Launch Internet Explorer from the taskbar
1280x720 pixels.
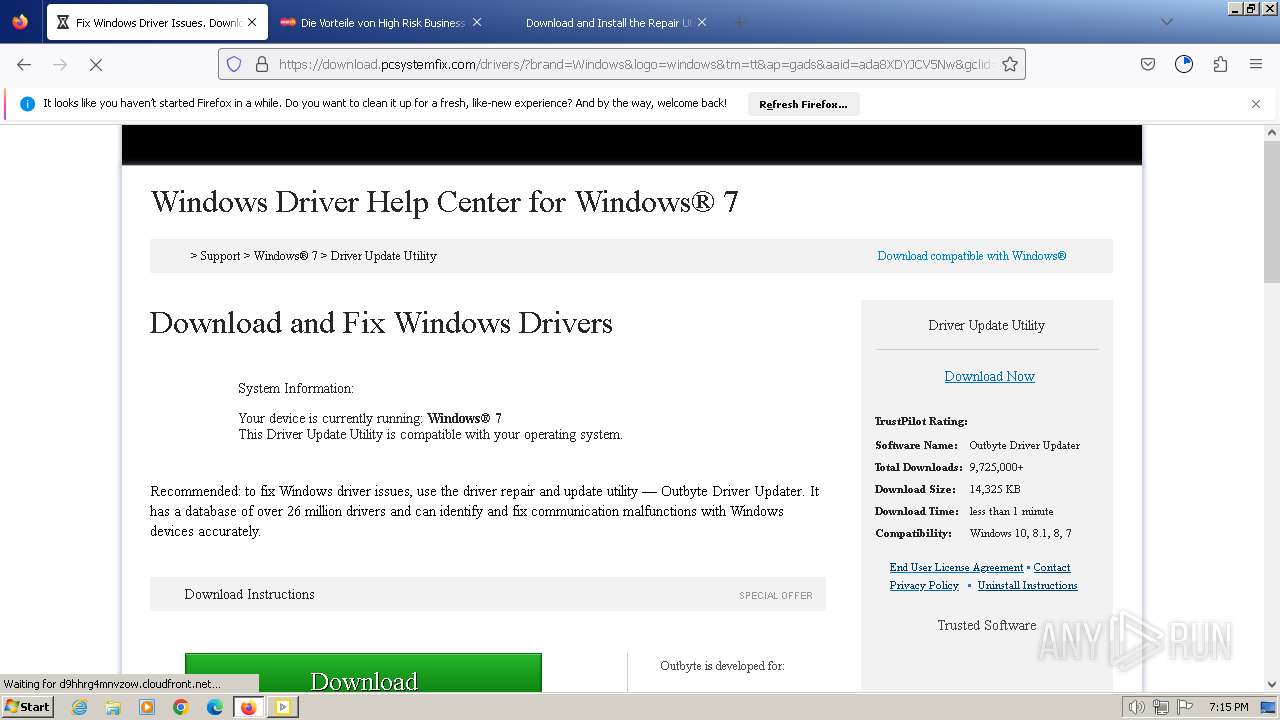pyautogui.click(x=79, y=707)
